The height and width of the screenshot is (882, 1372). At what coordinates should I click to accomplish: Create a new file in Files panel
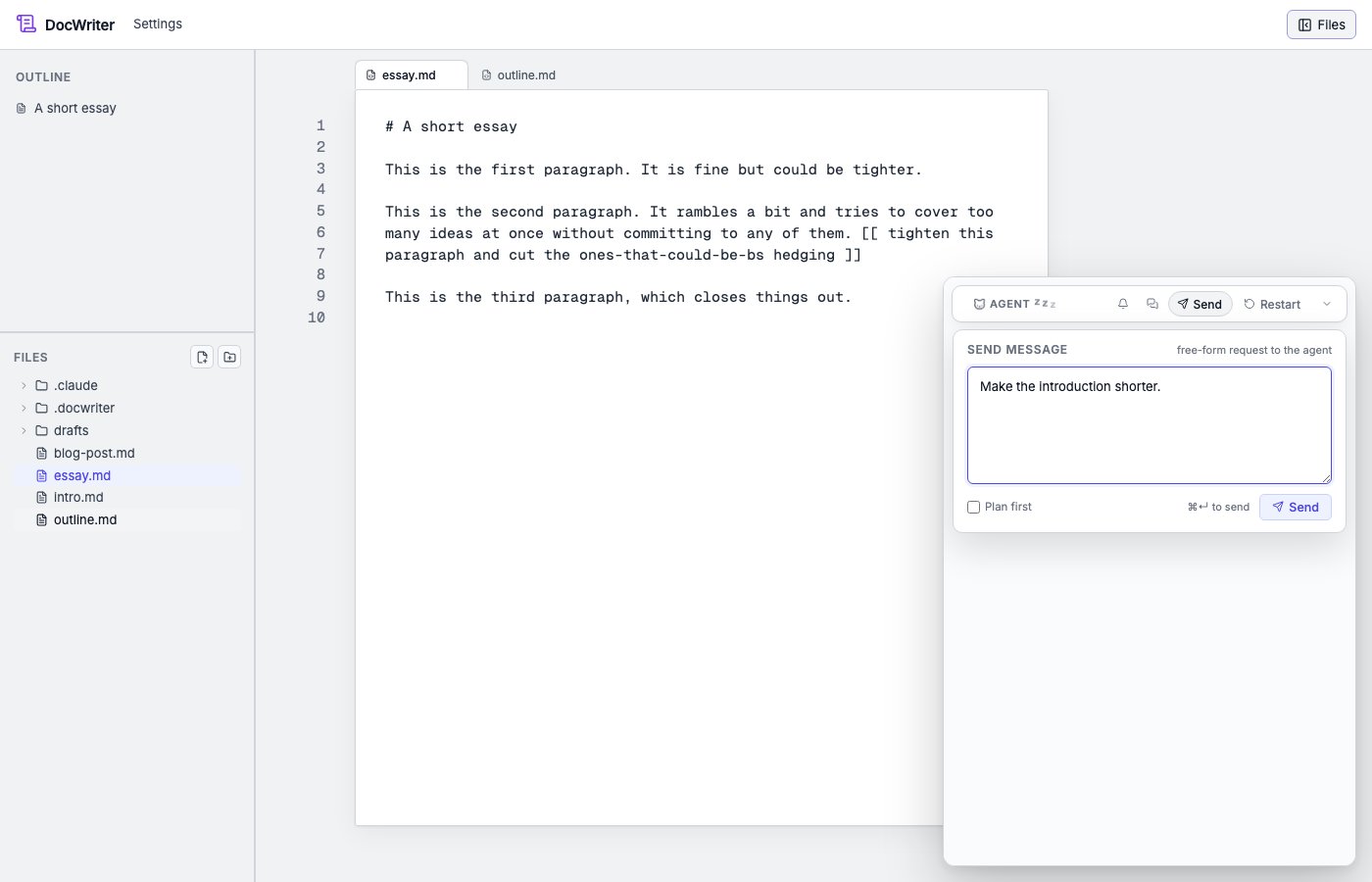[x=202, y=357]
